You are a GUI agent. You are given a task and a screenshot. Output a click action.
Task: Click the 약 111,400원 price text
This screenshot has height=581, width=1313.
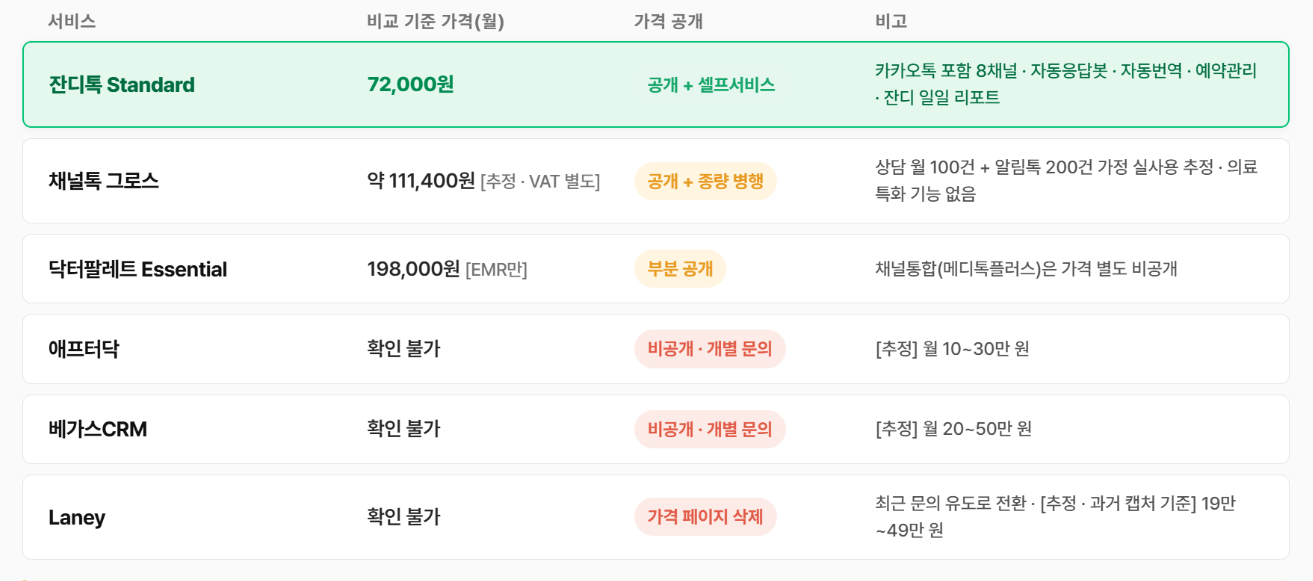click(x=421, y=181)
